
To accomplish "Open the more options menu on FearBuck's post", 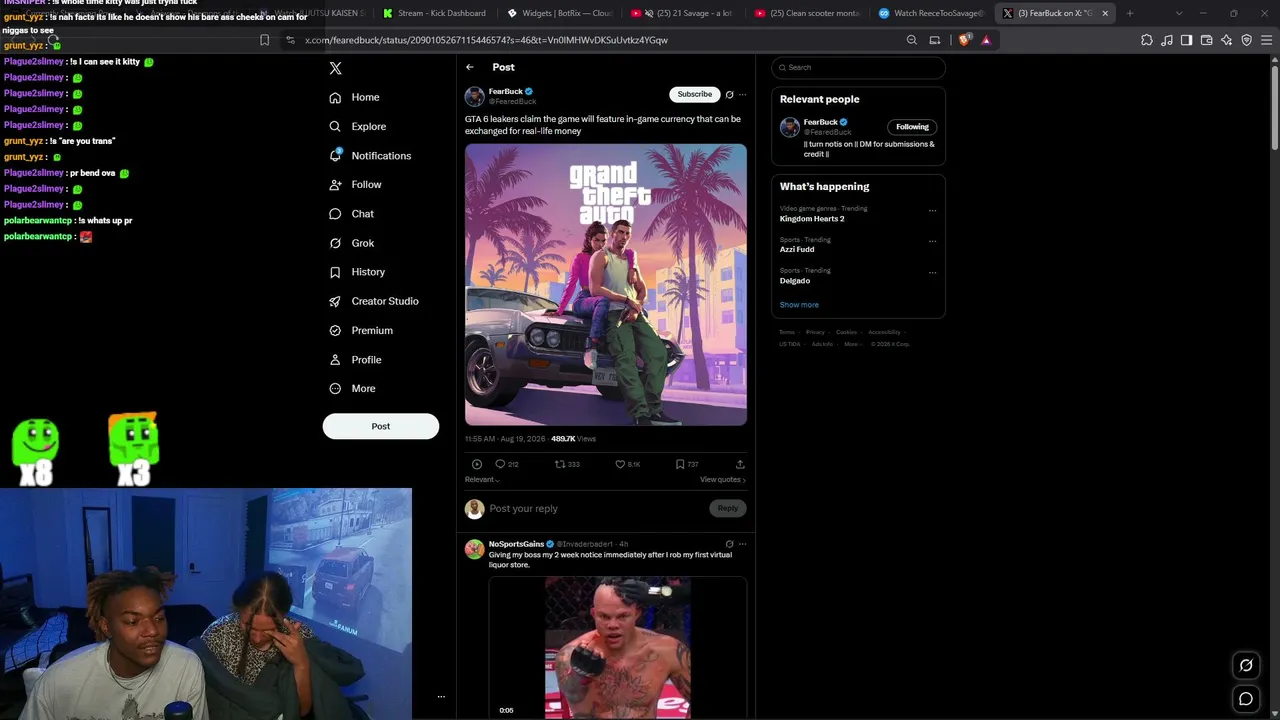I will click(x=742, y=95).
